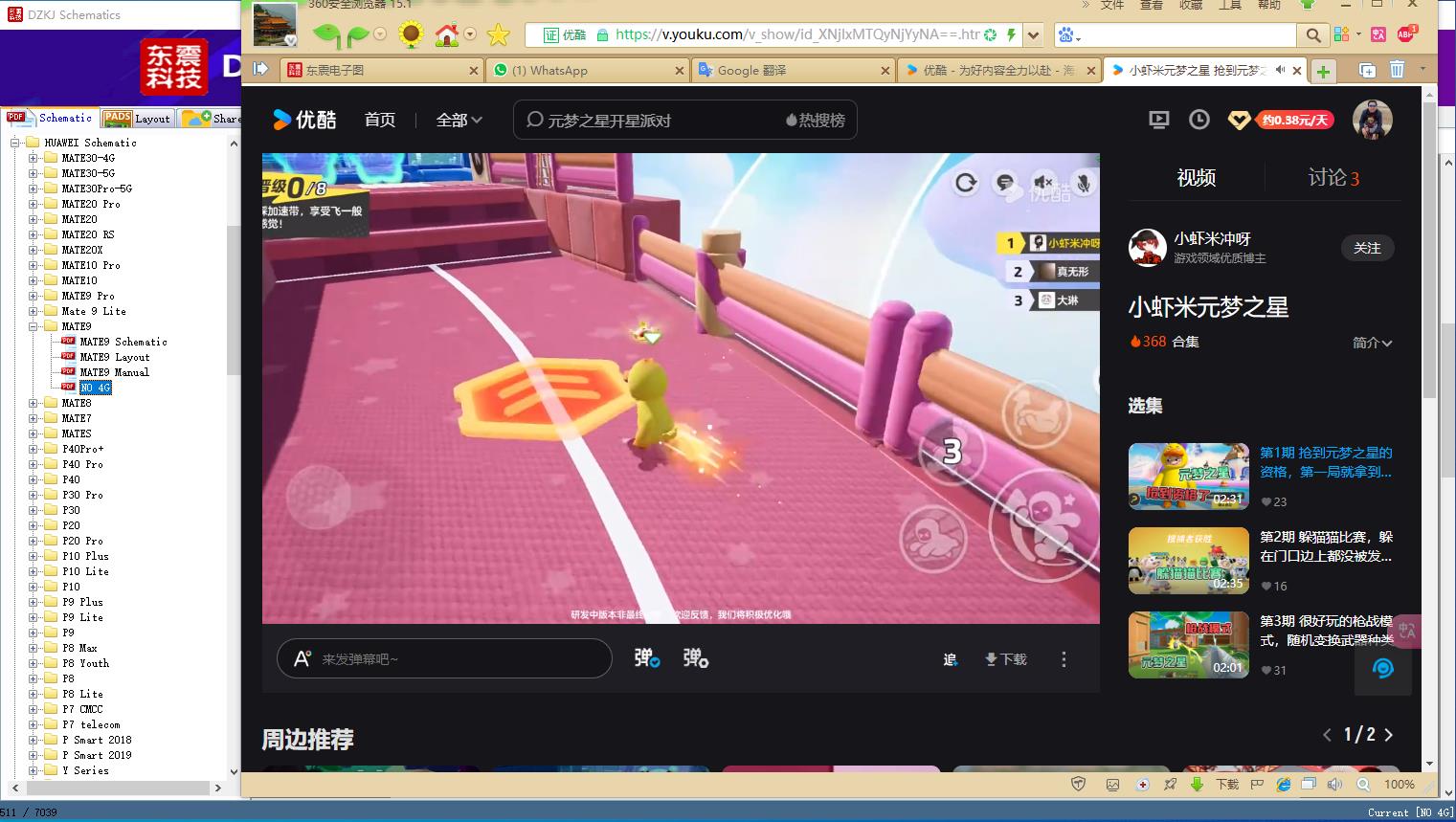Play the 第1期 episode thumbnail

pos(1188,476)
